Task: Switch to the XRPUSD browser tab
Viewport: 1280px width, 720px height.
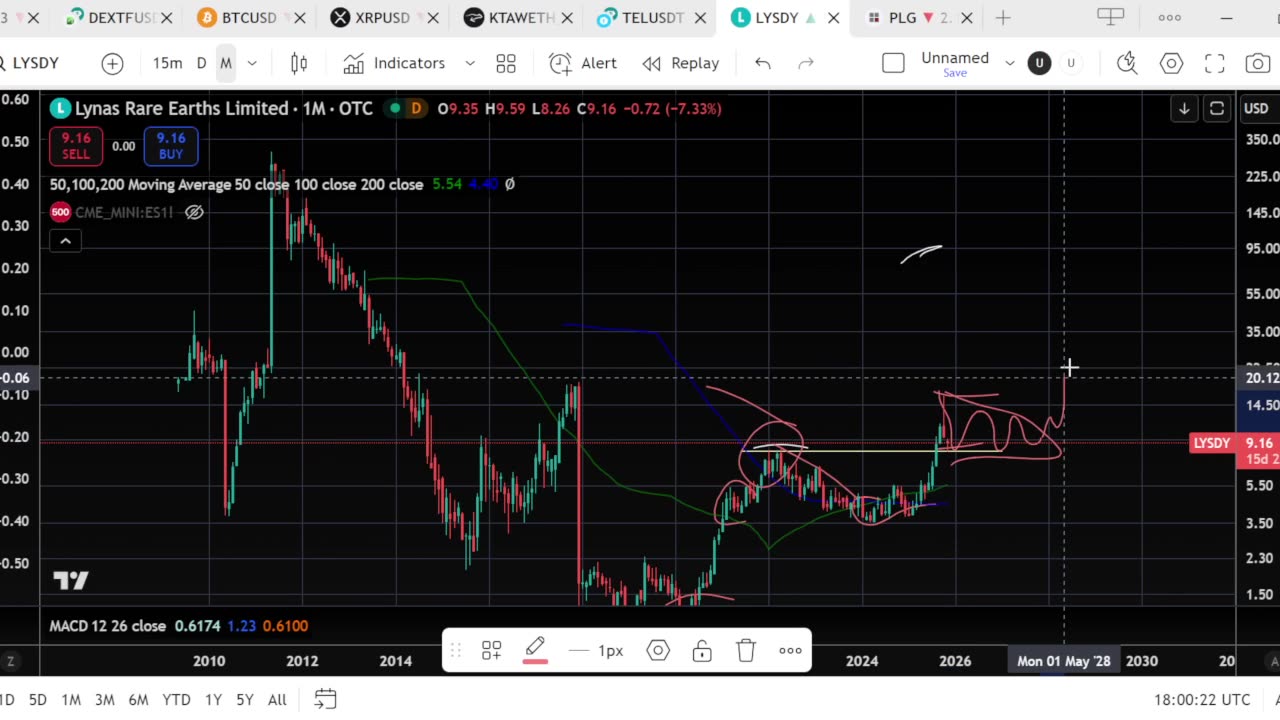Action: 382,18
